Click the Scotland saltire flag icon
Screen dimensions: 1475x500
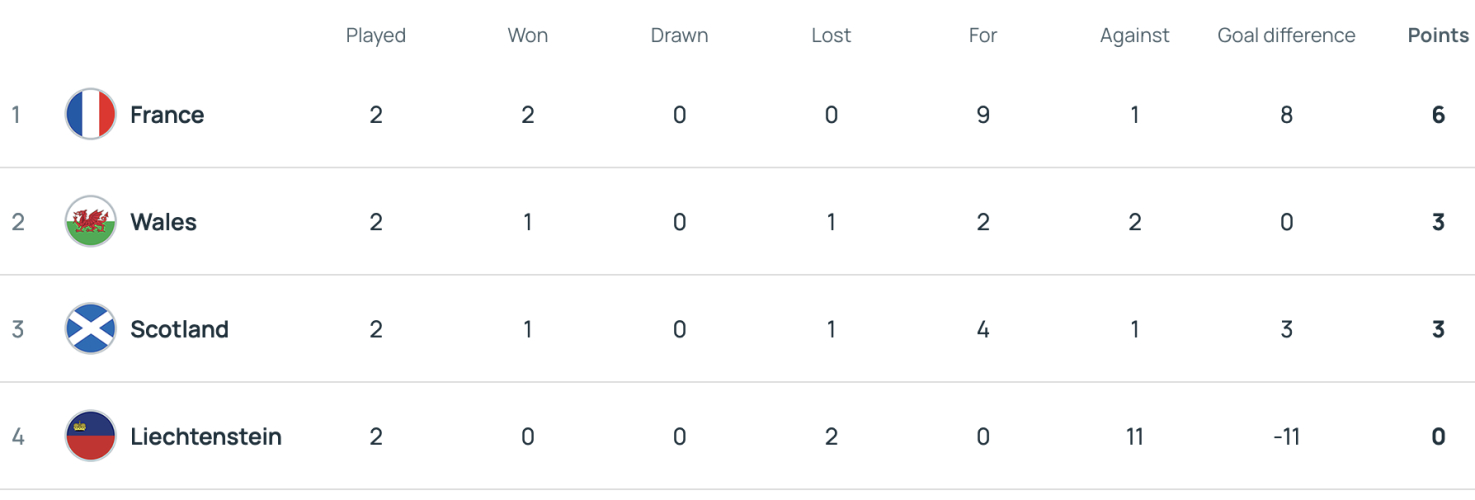90,329
